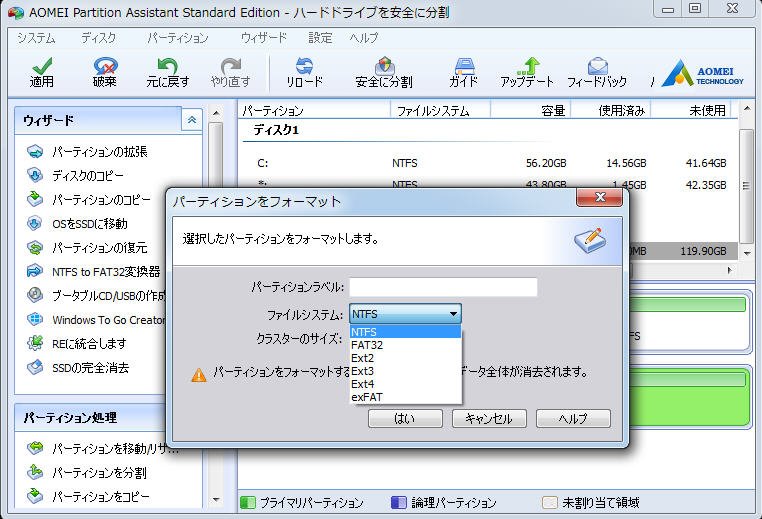Click the 論理パーティション blue legend swatch
The height and width of the screenshot is (519, 762).
(x=399, y=502)
